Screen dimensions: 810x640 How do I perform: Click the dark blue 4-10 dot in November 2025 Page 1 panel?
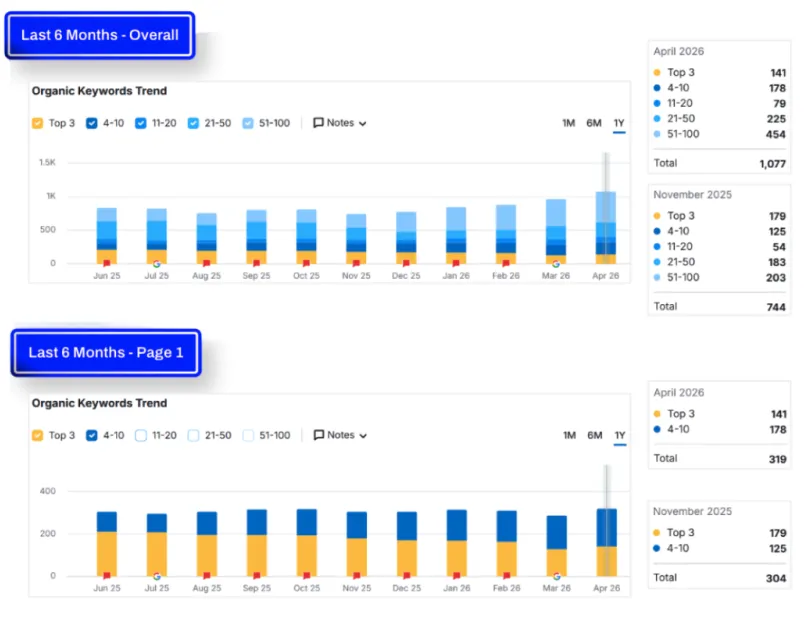[x=656, y=548]
